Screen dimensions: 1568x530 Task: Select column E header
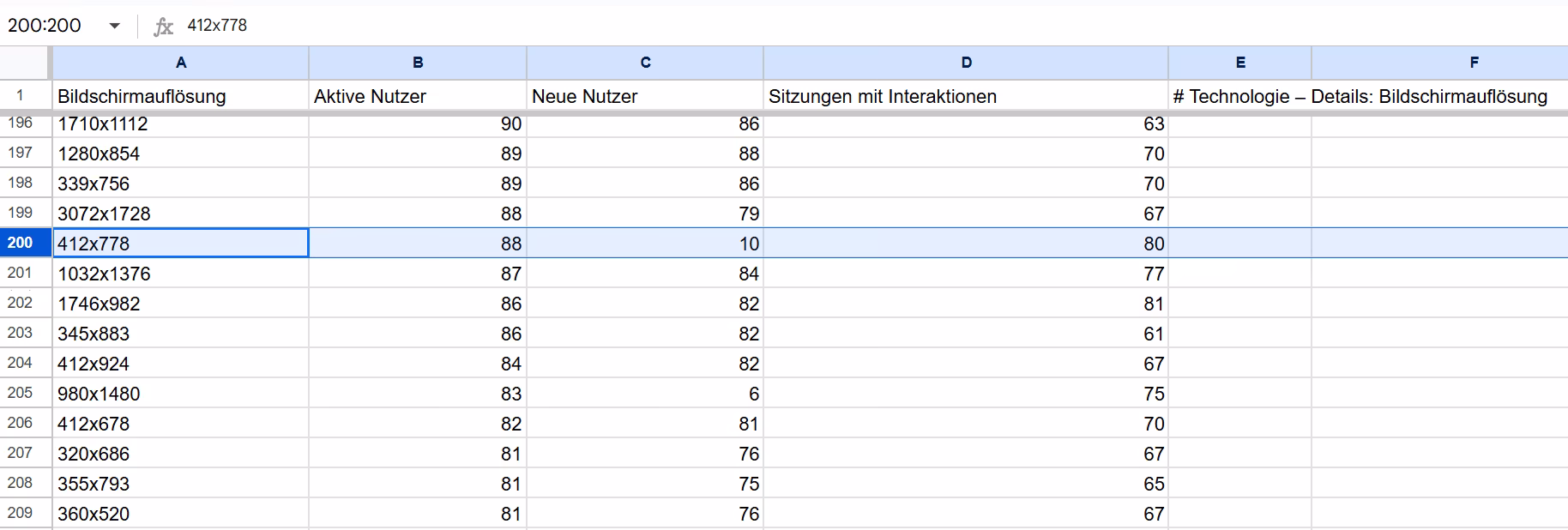1239,63
